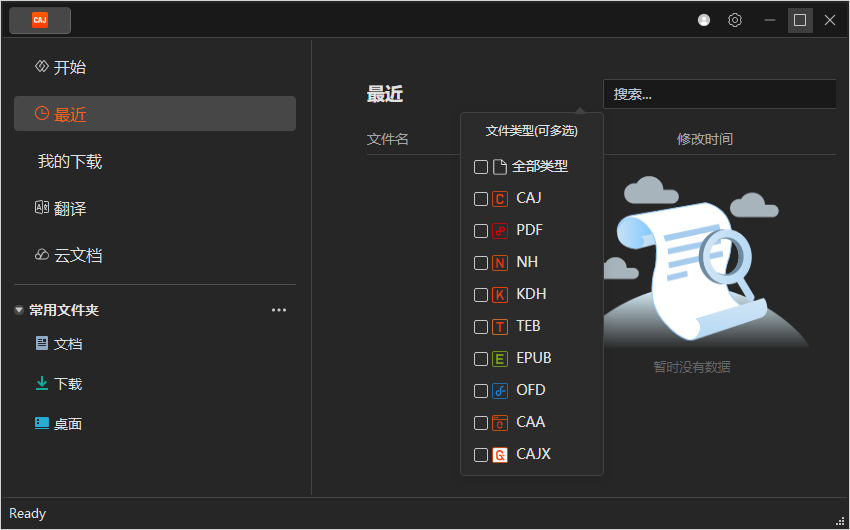Select 最近 in the sidebar
The image size is (850, 530).
coord(155,113)
